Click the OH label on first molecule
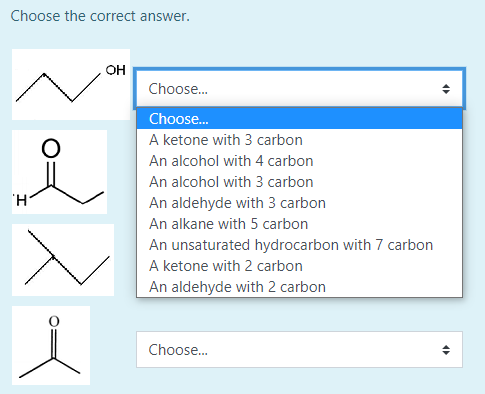 coord(116,70)
